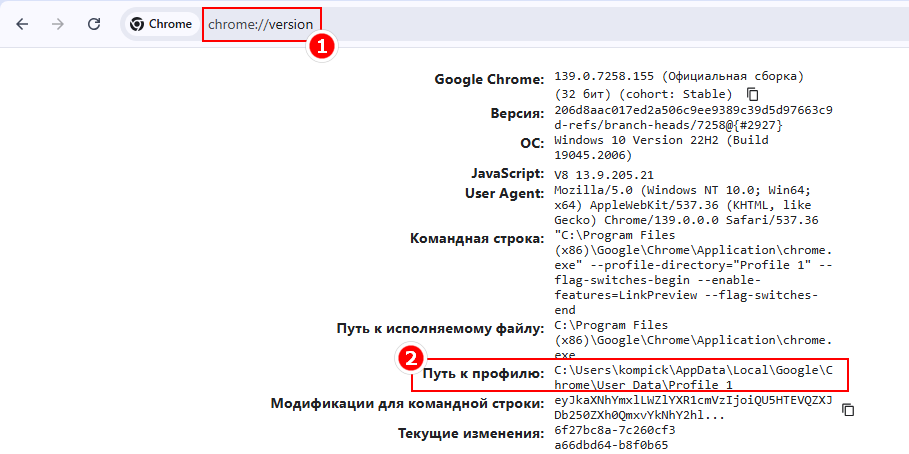Reload the chrome://version page
The width and height of the screenshot is (909, 454).
[x=93, y=24]
